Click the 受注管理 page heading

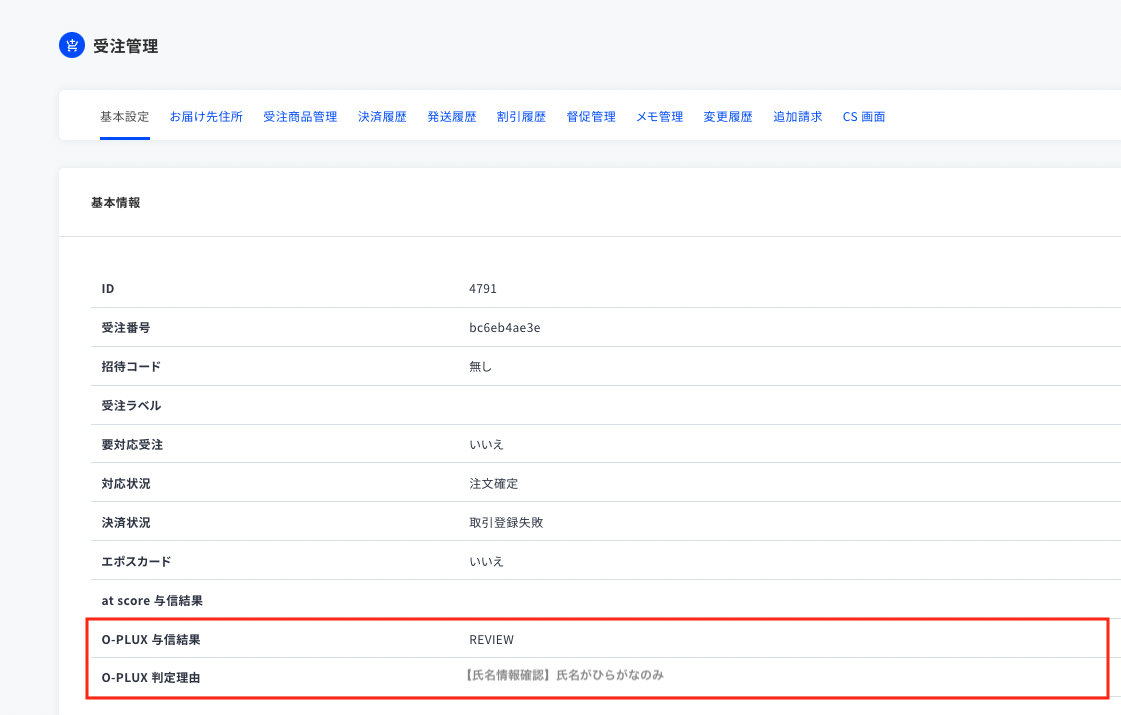point(126,46)
